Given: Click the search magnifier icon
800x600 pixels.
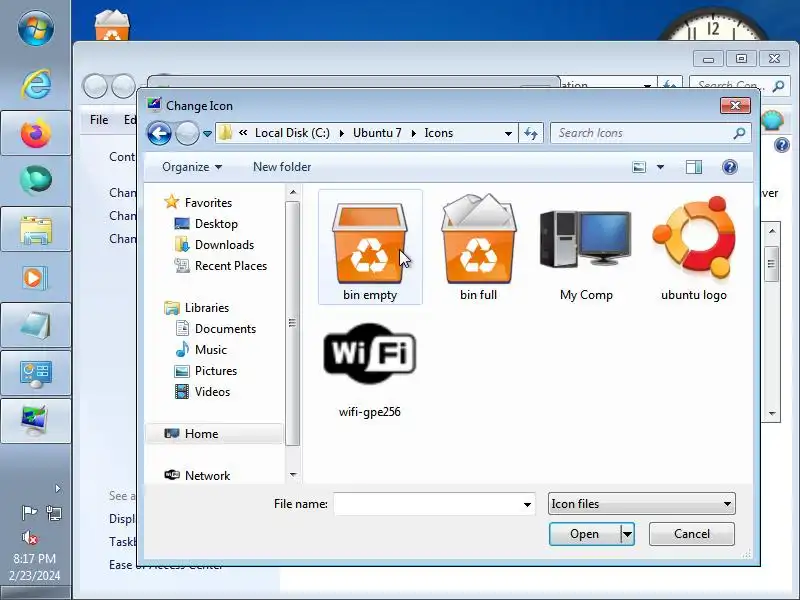Looking at the screenshot, I should (x=739, y=133).
